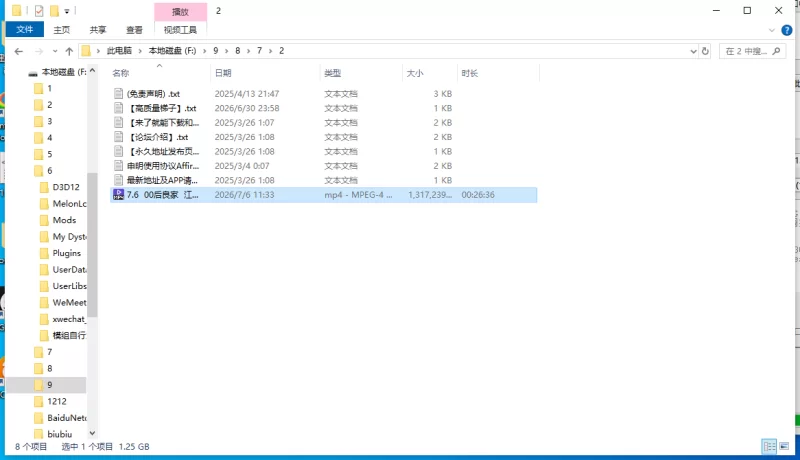Click the duration value 00:26:36
This screenshot has height=460, width=800.
pyautogui.click(x=478, y=195)
